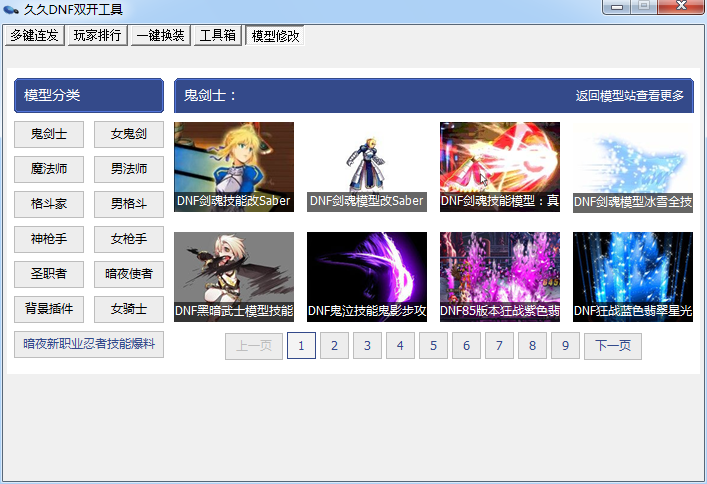Open the 女骑士 category
707x484 pixels.
[x=129, y=309]
